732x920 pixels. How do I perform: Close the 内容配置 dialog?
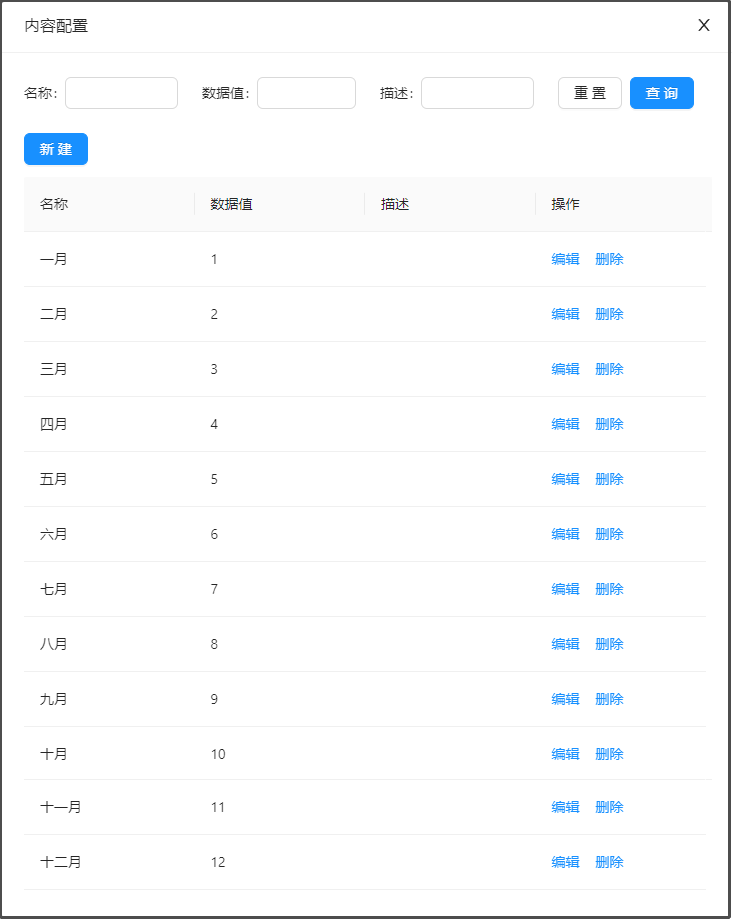[x=704, y=26]
